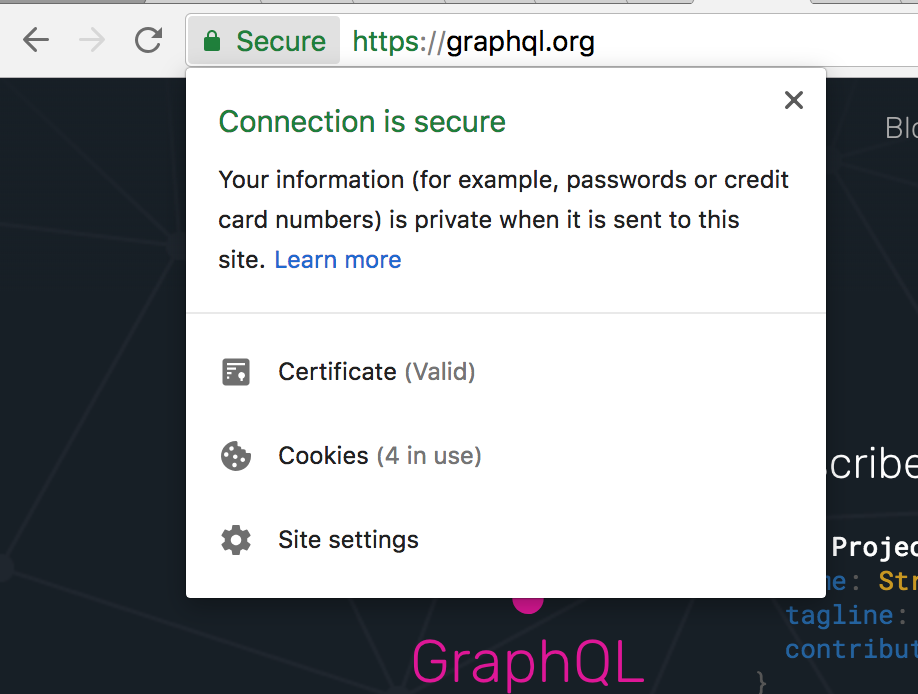The width and height of the screenshot is (918, 694).
Task: Click the GraphQL heading text
Action: (x=527, y=660)
